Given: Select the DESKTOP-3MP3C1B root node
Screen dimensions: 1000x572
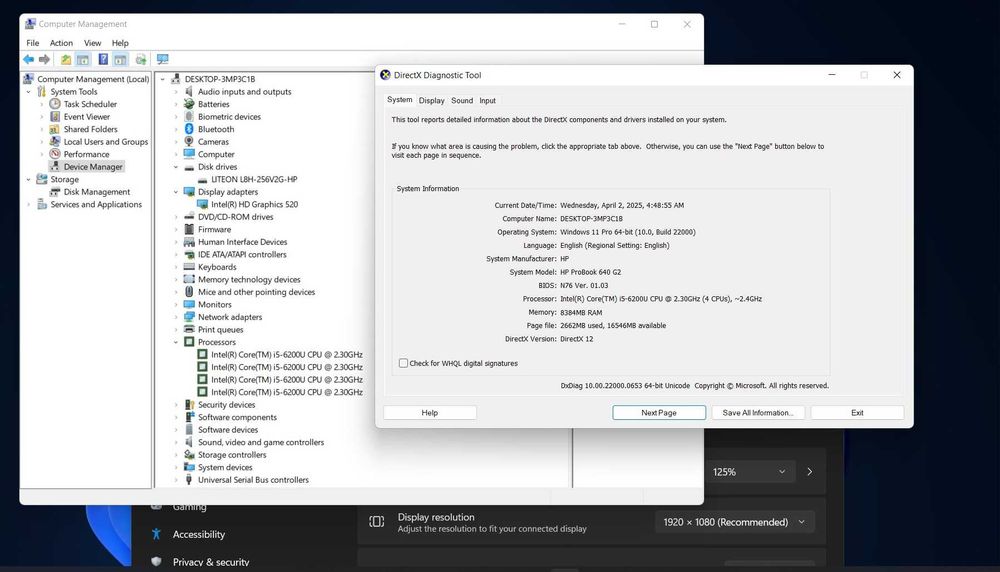Looking at the screenshot, I should click(219, 79).
